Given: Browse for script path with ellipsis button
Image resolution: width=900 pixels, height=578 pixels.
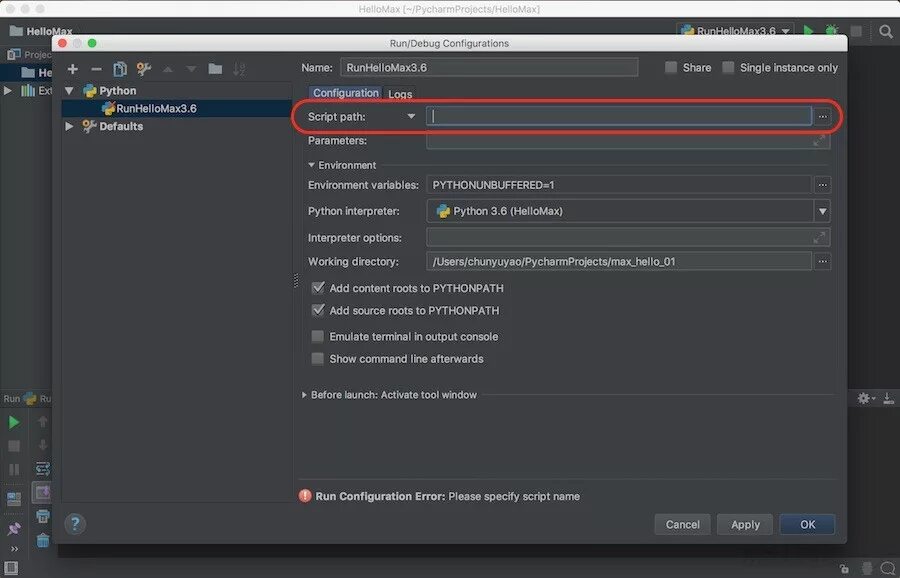Looking at the screenshot, I should coord(823,116).
